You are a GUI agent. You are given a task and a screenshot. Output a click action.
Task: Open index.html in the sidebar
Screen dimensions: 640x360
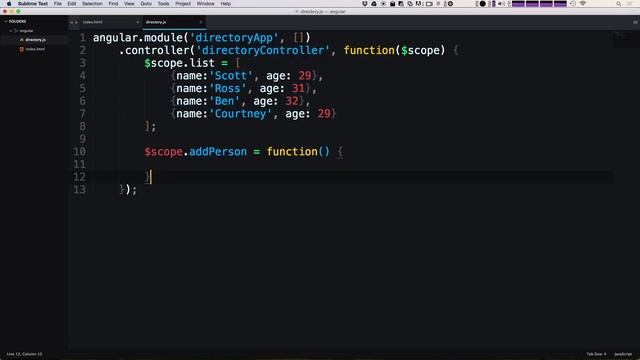click(35, 49)
